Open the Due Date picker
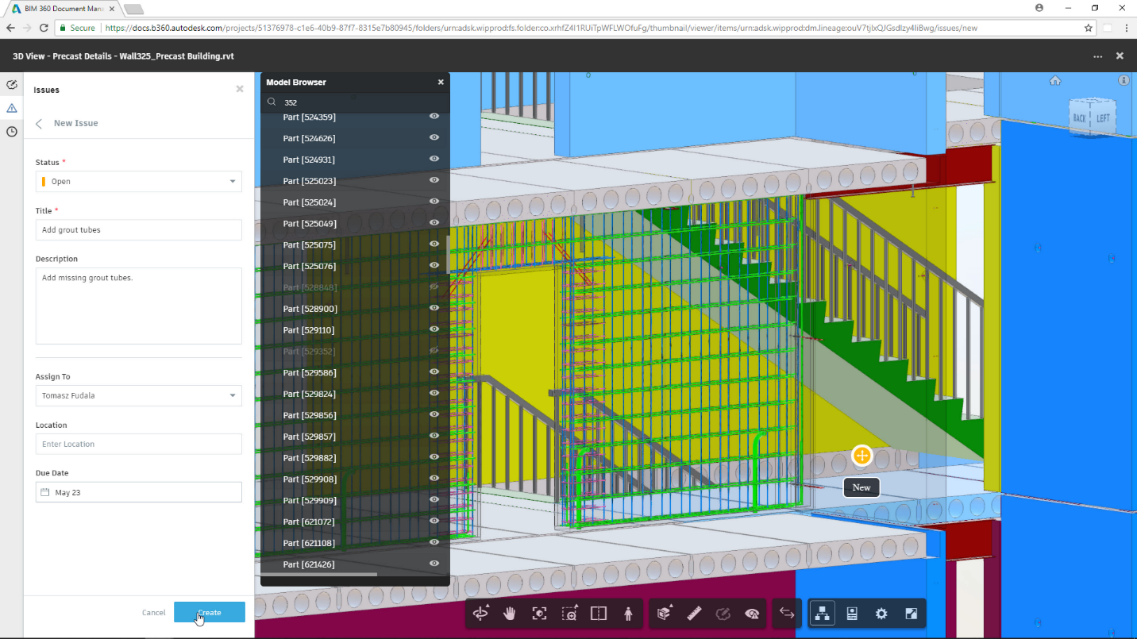This screenshot has width=1137, height=639. coord(137,491)
